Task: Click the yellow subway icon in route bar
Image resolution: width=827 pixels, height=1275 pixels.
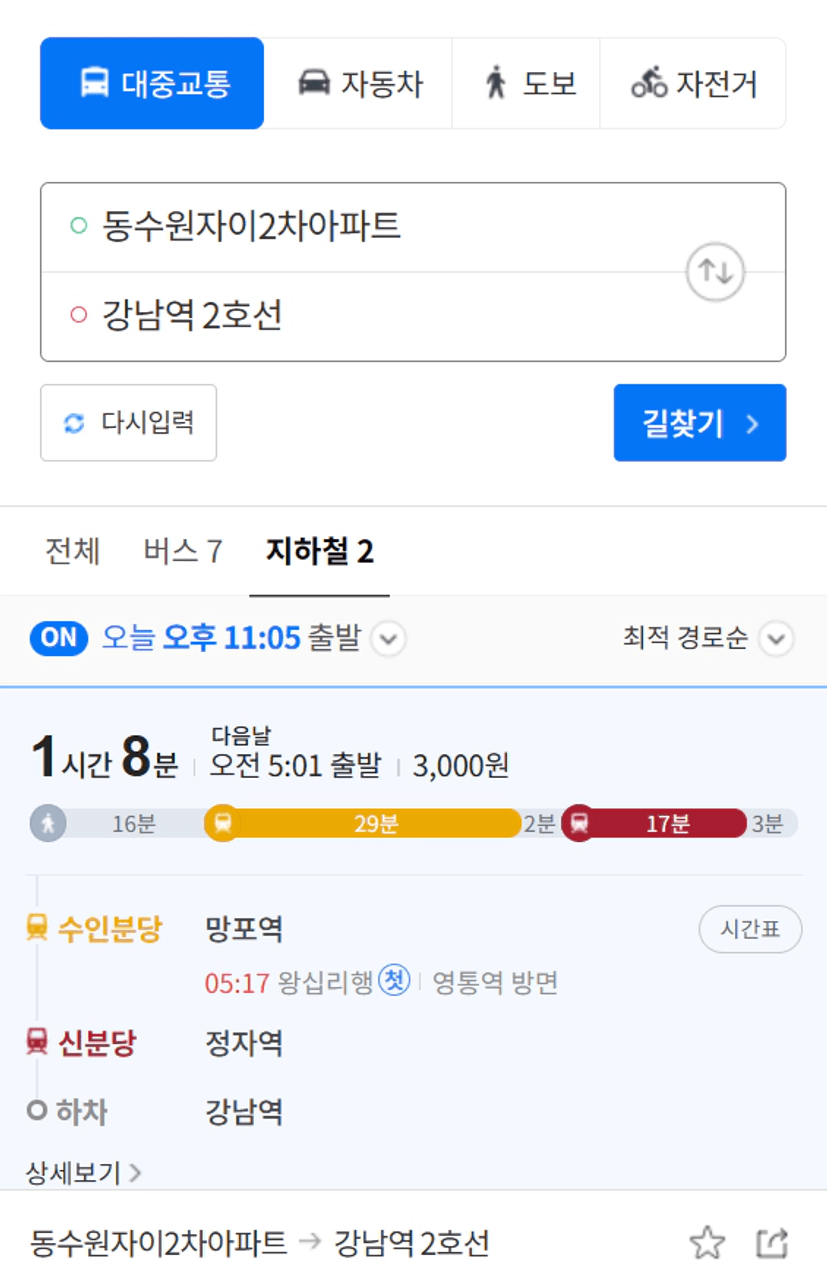Action: (222, 824)
